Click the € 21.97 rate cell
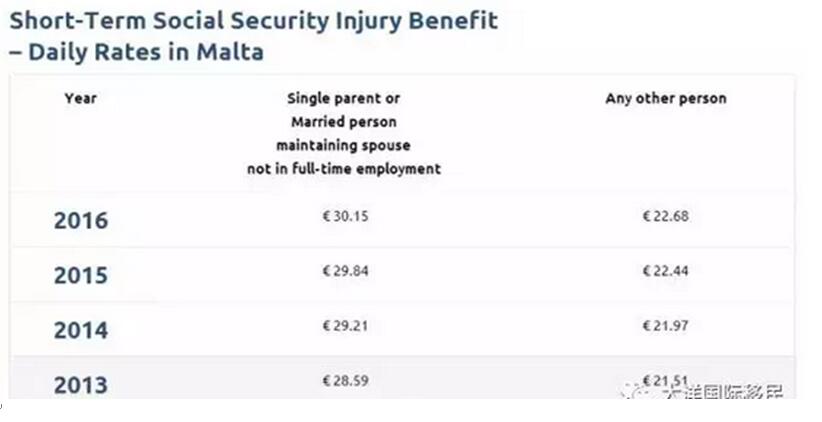822x422 pixels. pyautogui.click(x=666, y=326)
